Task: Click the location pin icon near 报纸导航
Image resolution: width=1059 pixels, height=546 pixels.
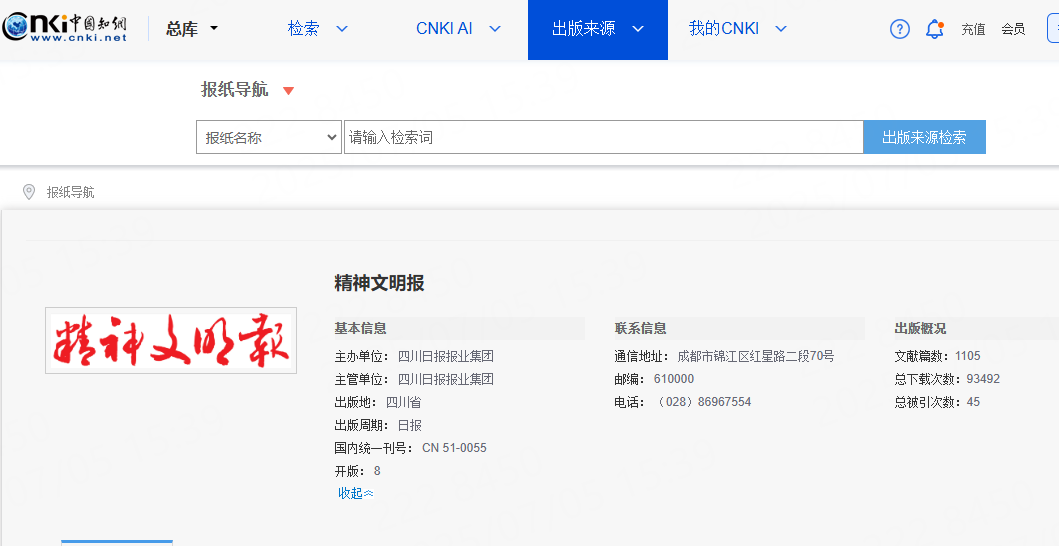Action: (x=29, y=192)
